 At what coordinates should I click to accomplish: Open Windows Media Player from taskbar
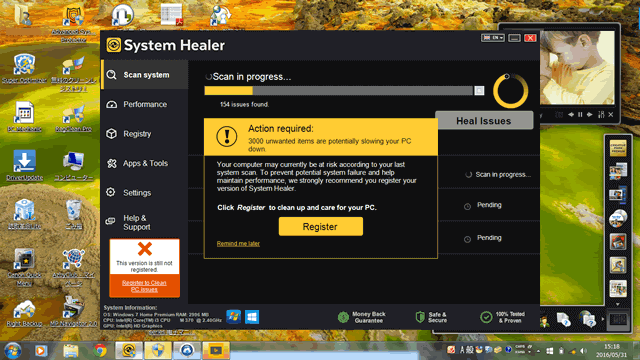(40, 351)
